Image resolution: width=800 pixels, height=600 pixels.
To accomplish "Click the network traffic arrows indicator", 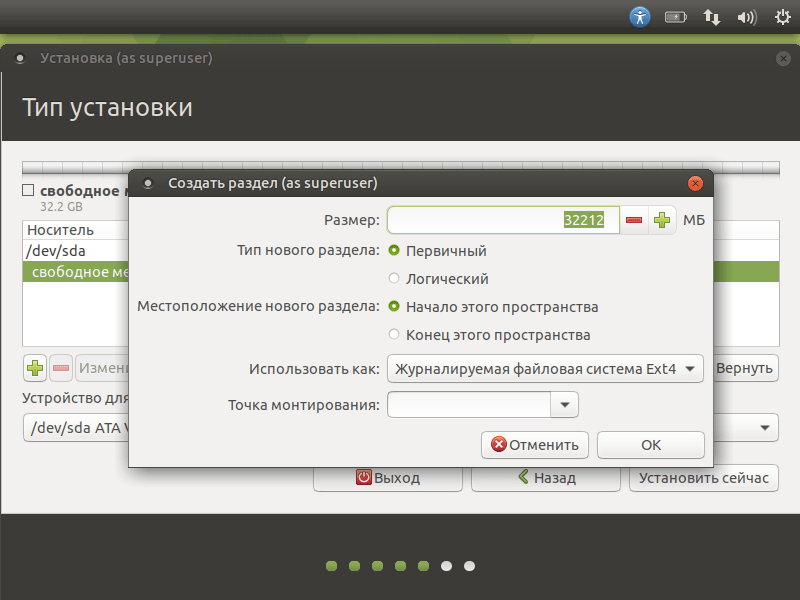I will pyautogui.click(x=710, y=16).
